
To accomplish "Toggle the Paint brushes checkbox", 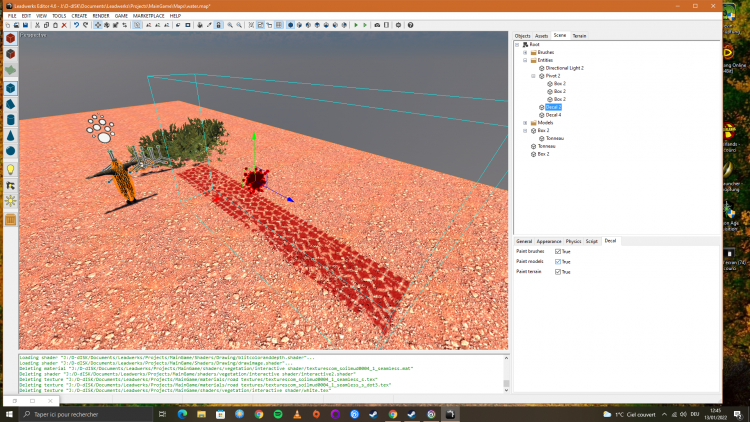I will click(558, 251).
